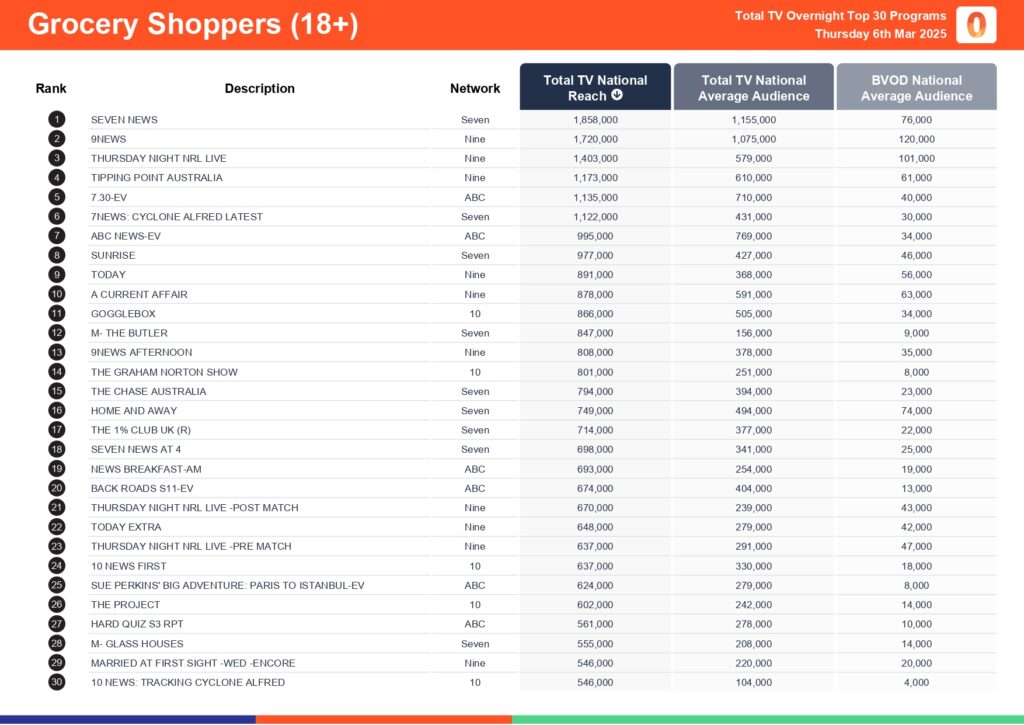Click THE GRAHAM NORTON SHOW row title

coord(164,372)
